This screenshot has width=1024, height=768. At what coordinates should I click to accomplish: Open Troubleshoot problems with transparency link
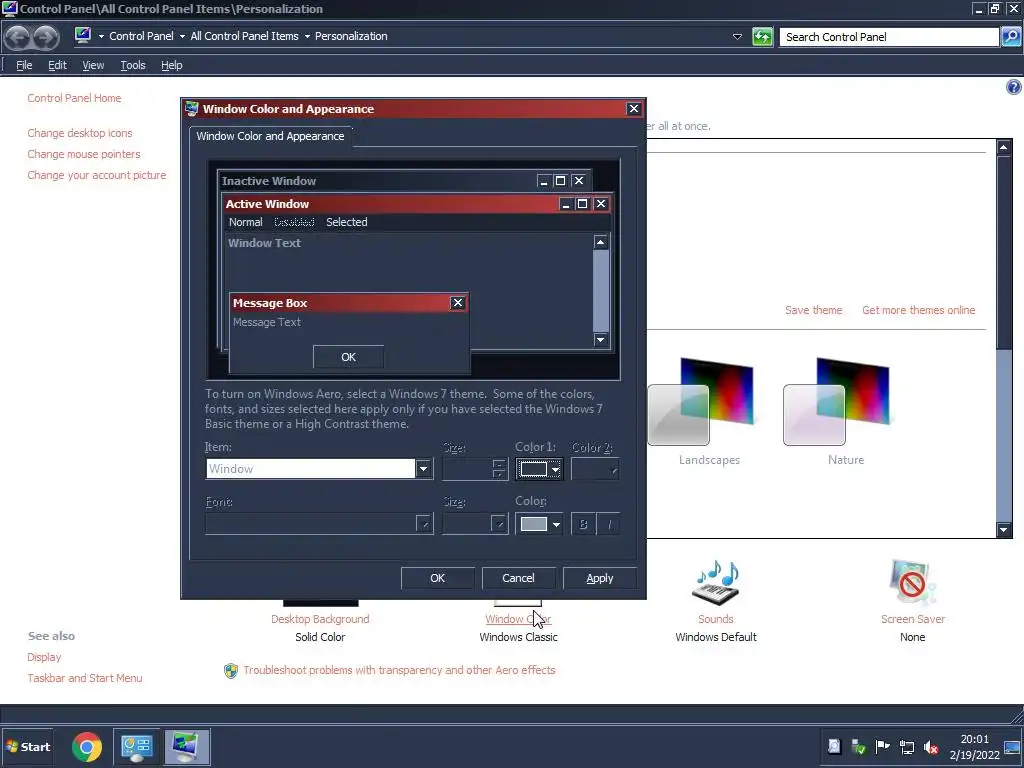[x=399, y=670]
